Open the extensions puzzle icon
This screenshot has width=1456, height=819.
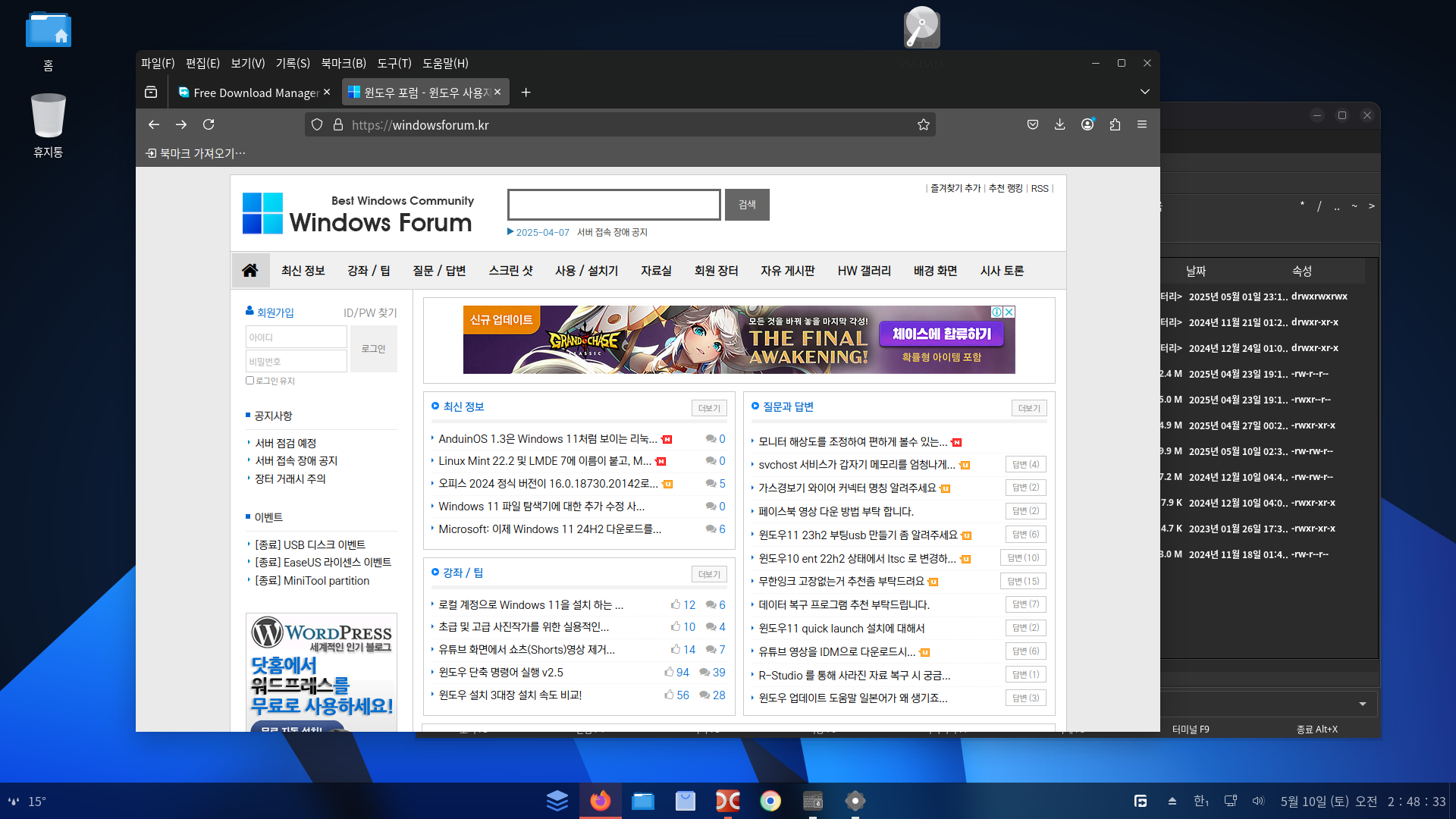click(x=1115, y=124)
